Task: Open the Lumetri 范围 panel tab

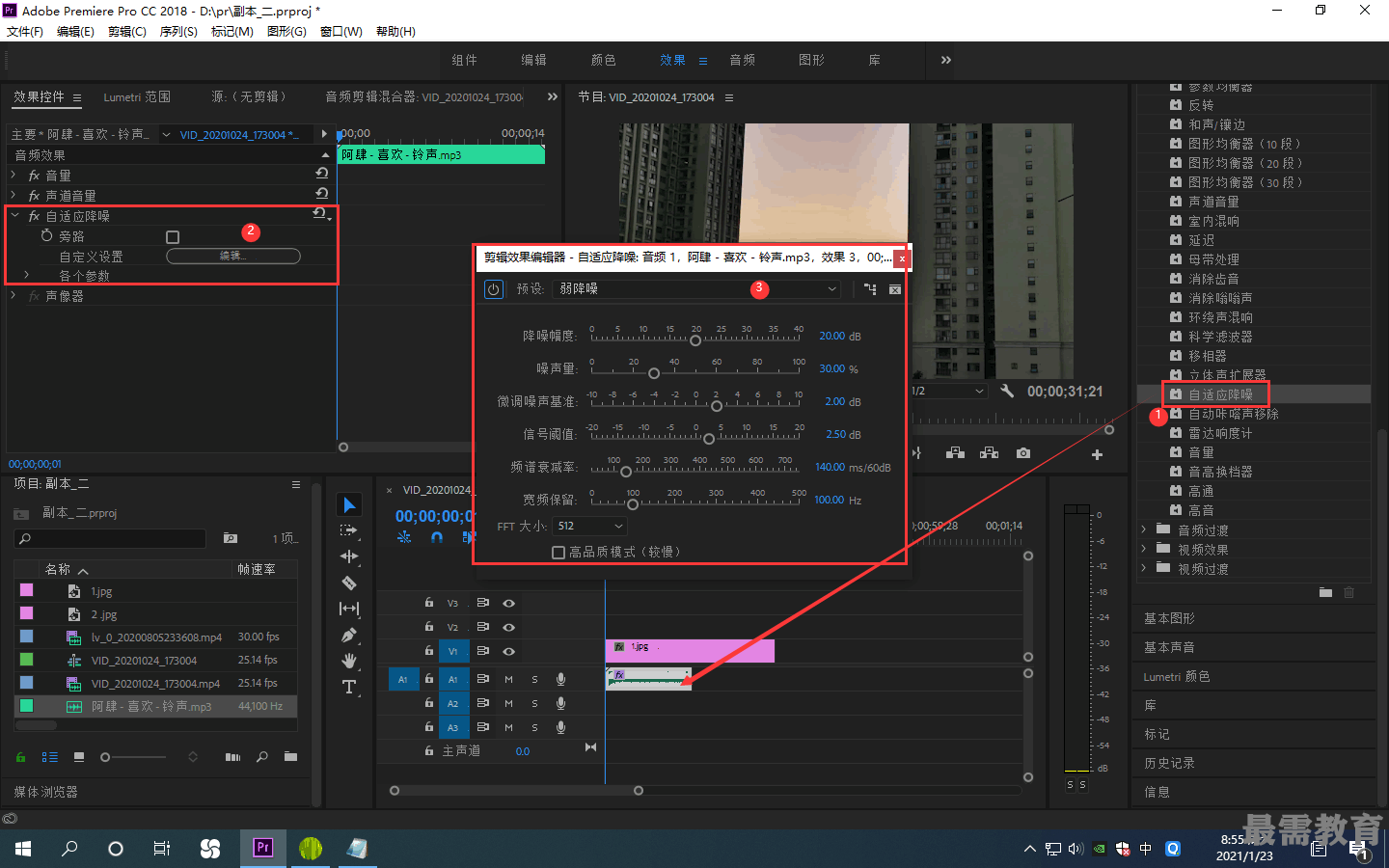Action: [x=137, y=96]
